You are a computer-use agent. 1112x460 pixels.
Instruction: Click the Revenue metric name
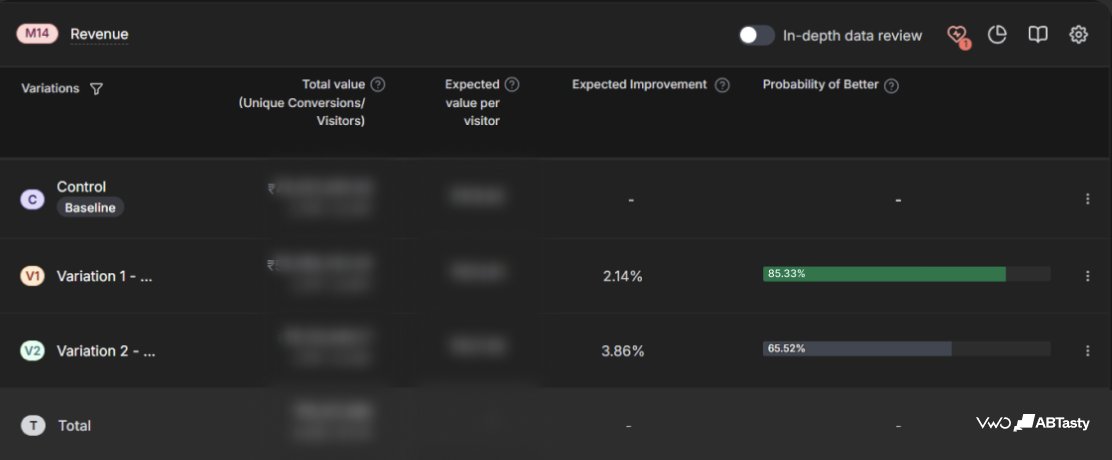pyautogui.click(x=99, y=34)
